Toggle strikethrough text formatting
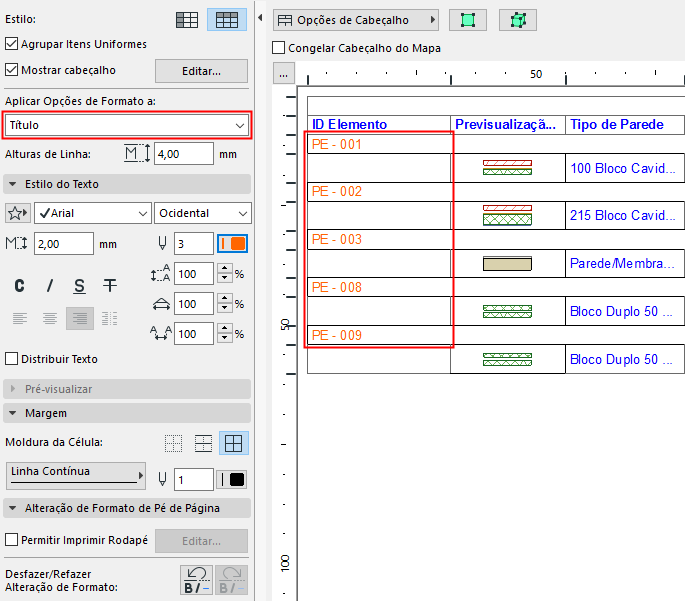The width and height of the screenshot is (685, 601). click(x=110, y=286)
